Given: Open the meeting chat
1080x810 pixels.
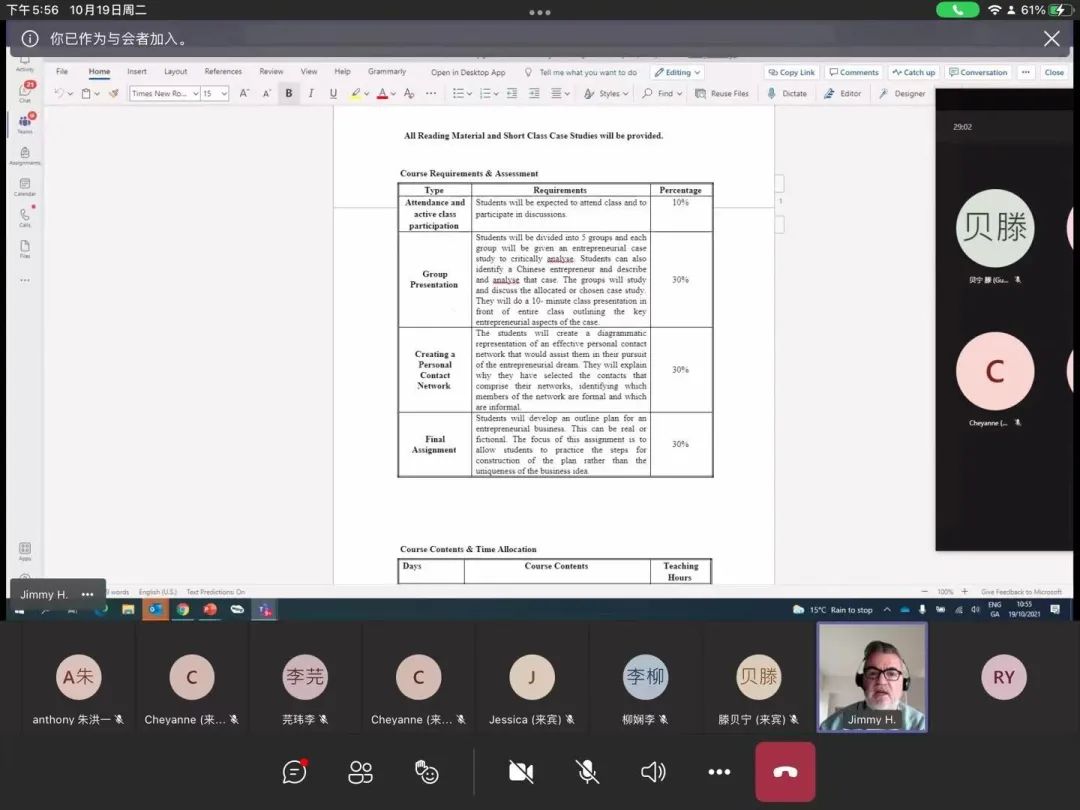Looking at the screenshot, I should (294, 772).
